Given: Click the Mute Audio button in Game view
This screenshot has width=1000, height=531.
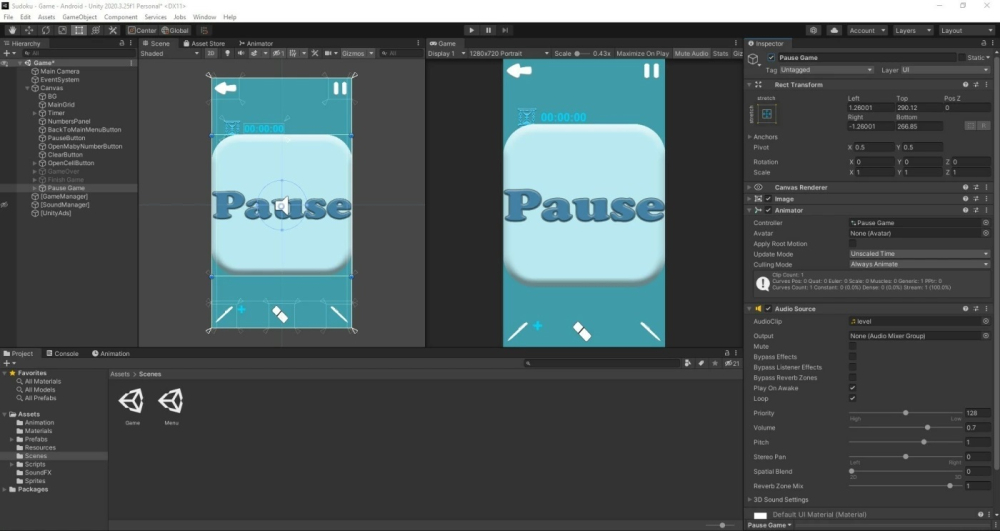Looking at the screenshot, I should tap(689, 53).
